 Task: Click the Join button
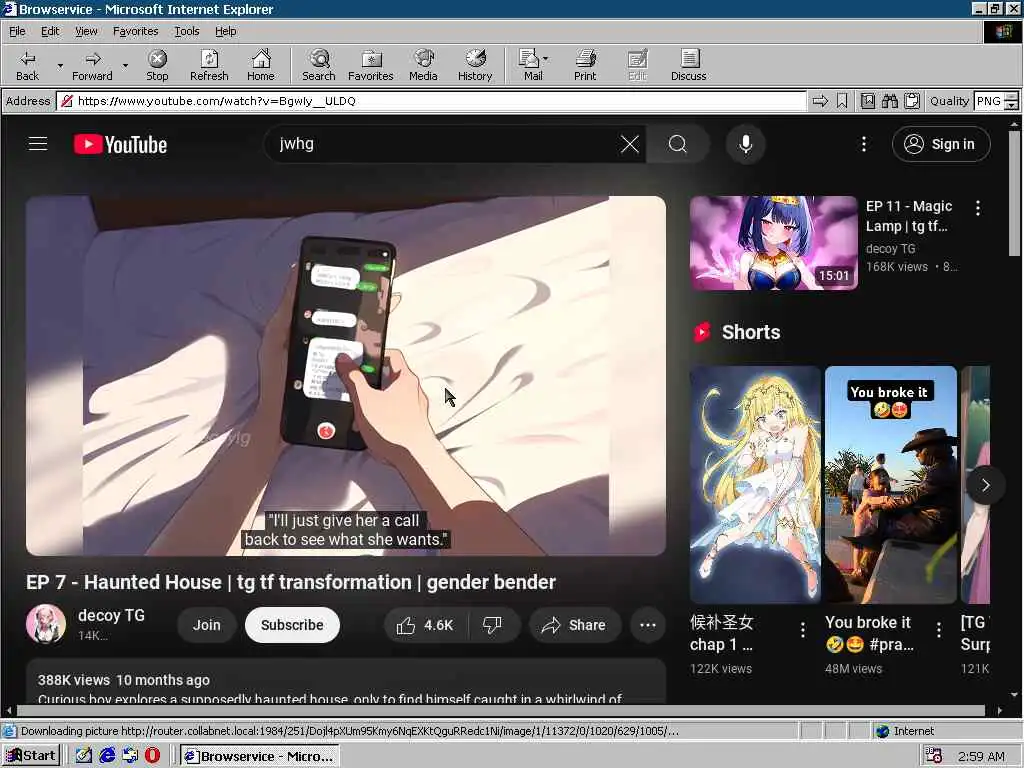coord(206,625)
